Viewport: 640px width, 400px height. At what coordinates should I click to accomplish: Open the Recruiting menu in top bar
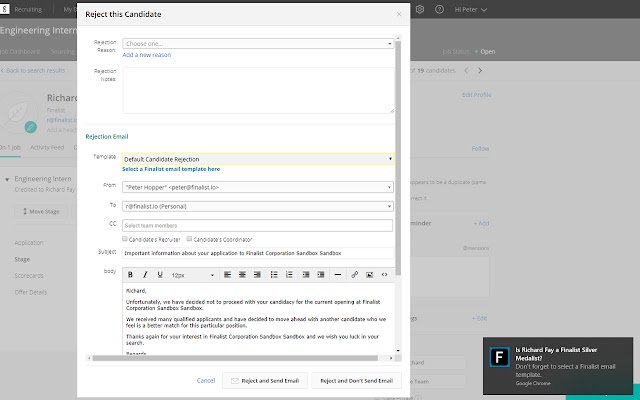28,9
